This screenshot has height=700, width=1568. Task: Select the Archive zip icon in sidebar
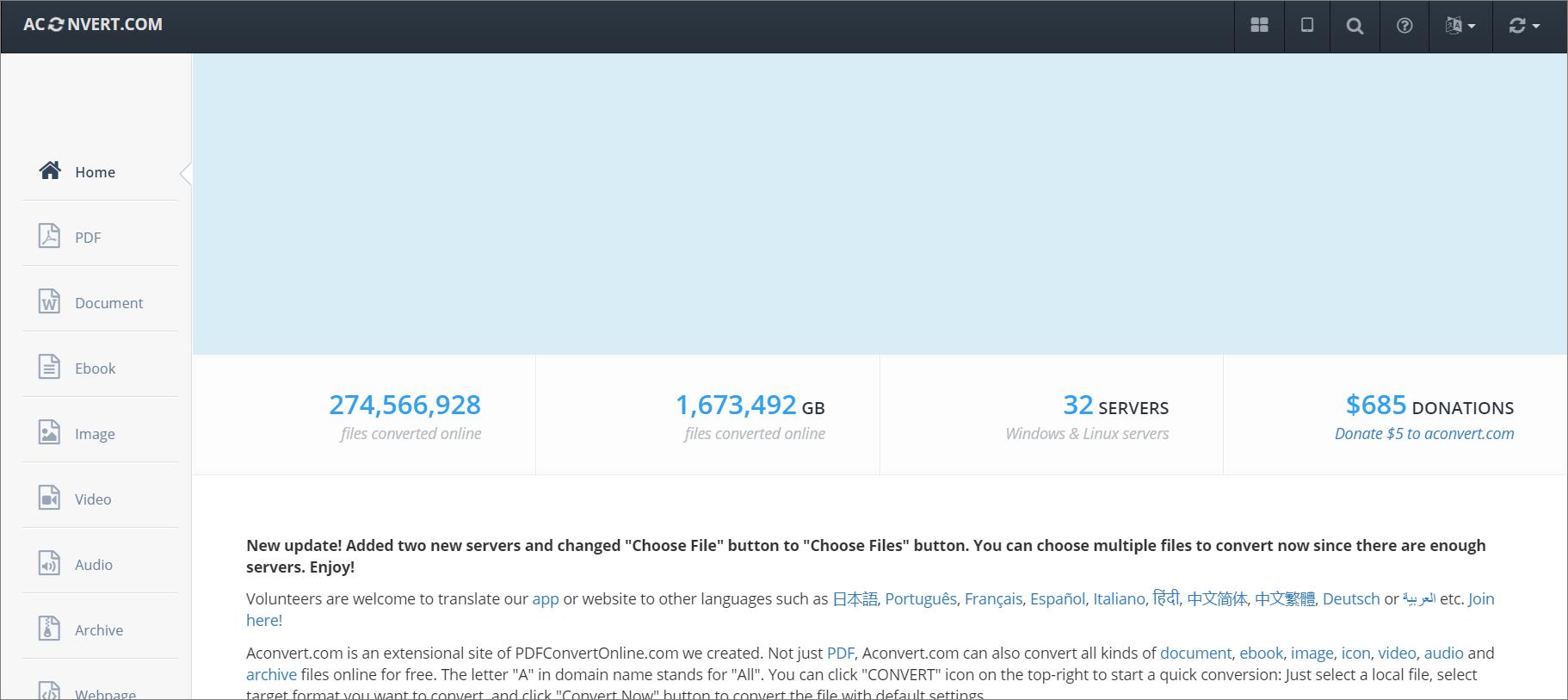[x=49, y=629]
